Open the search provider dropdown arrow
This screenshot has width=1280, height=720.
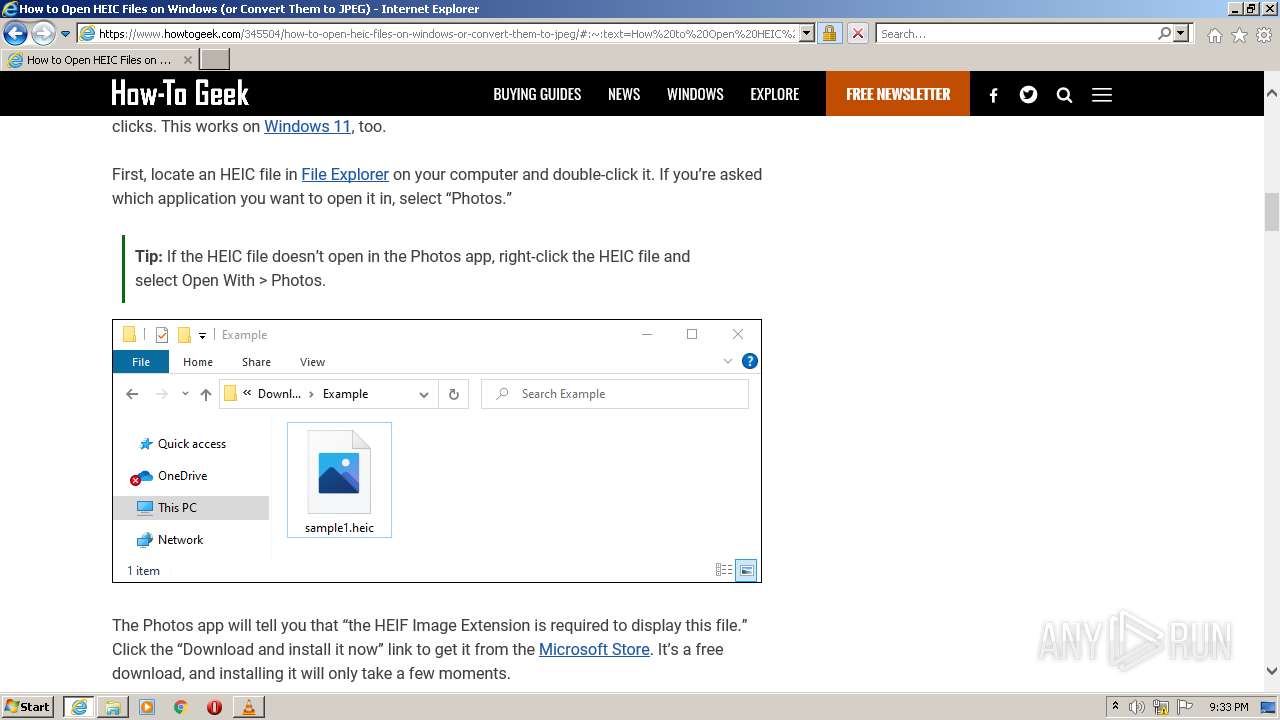point(1181,33)
